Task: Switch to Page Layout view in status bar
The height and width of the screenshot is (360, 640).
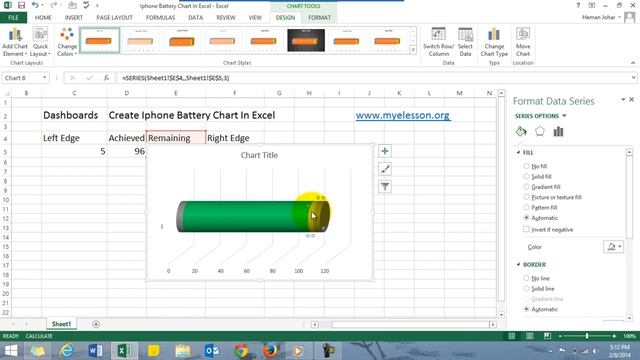Action: click(x=529, y=336)
